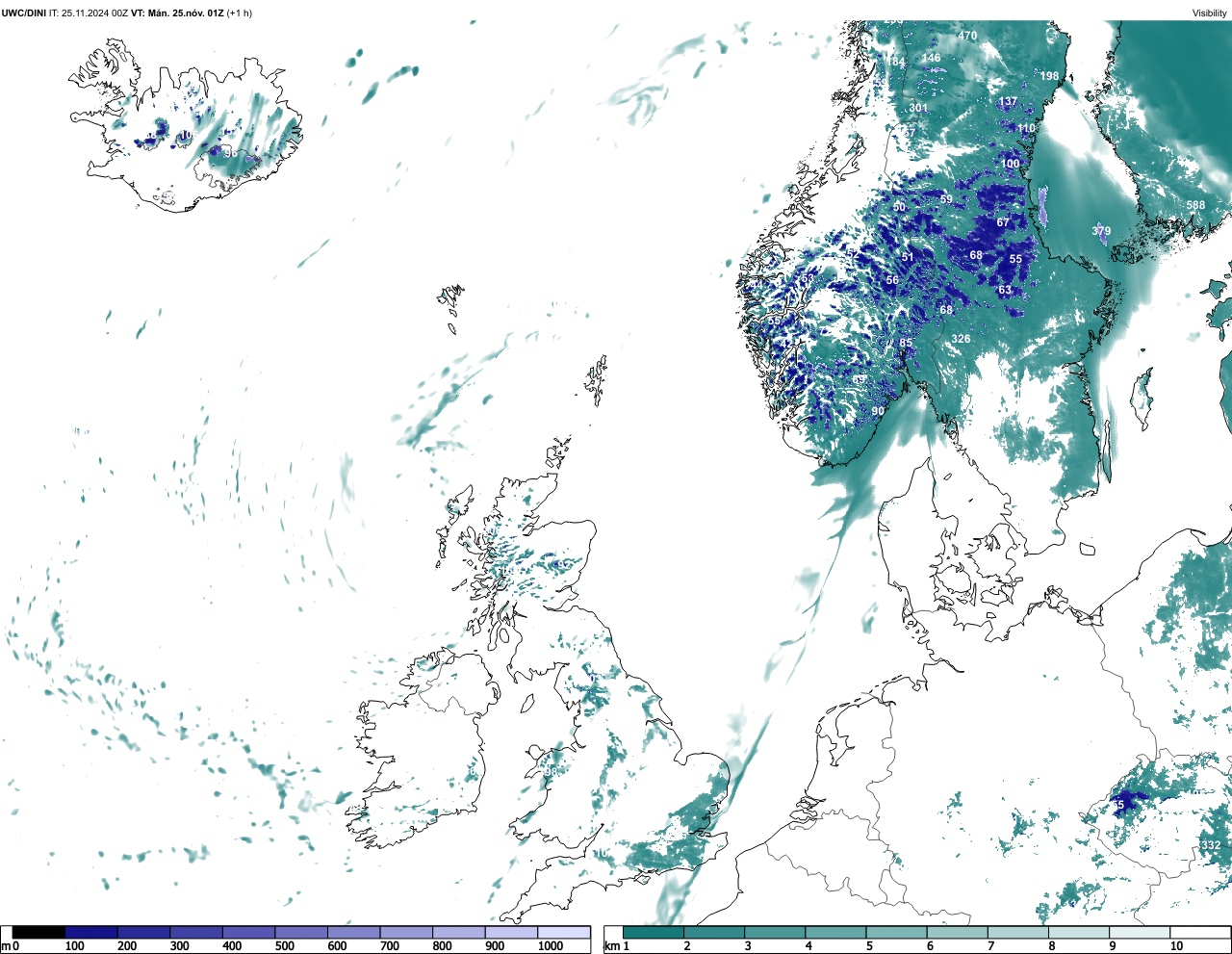Click the 63 visibility value on the map
The height and width of the screenshot is (954, 1232).
[1005, 290]
